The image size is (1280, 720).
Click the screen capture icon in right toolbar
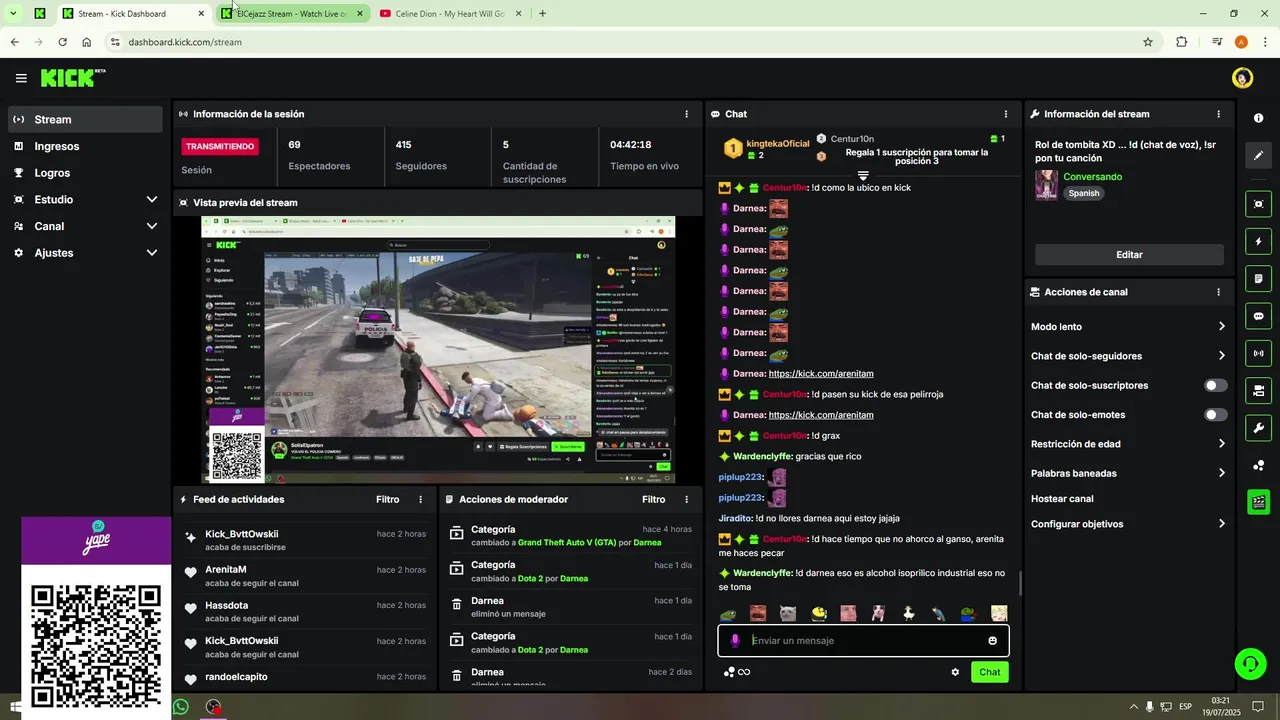(1258, 204)
